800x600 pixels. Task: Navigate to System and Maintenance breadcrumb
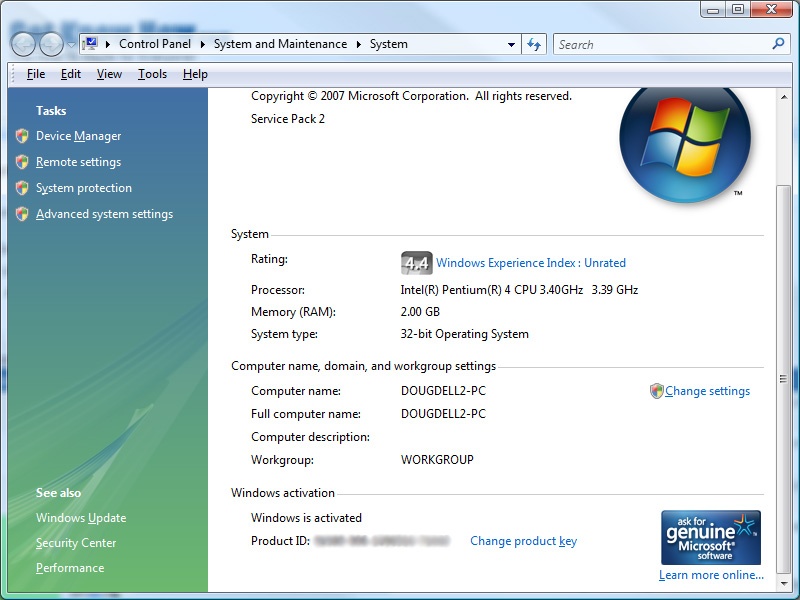point(280,44)
